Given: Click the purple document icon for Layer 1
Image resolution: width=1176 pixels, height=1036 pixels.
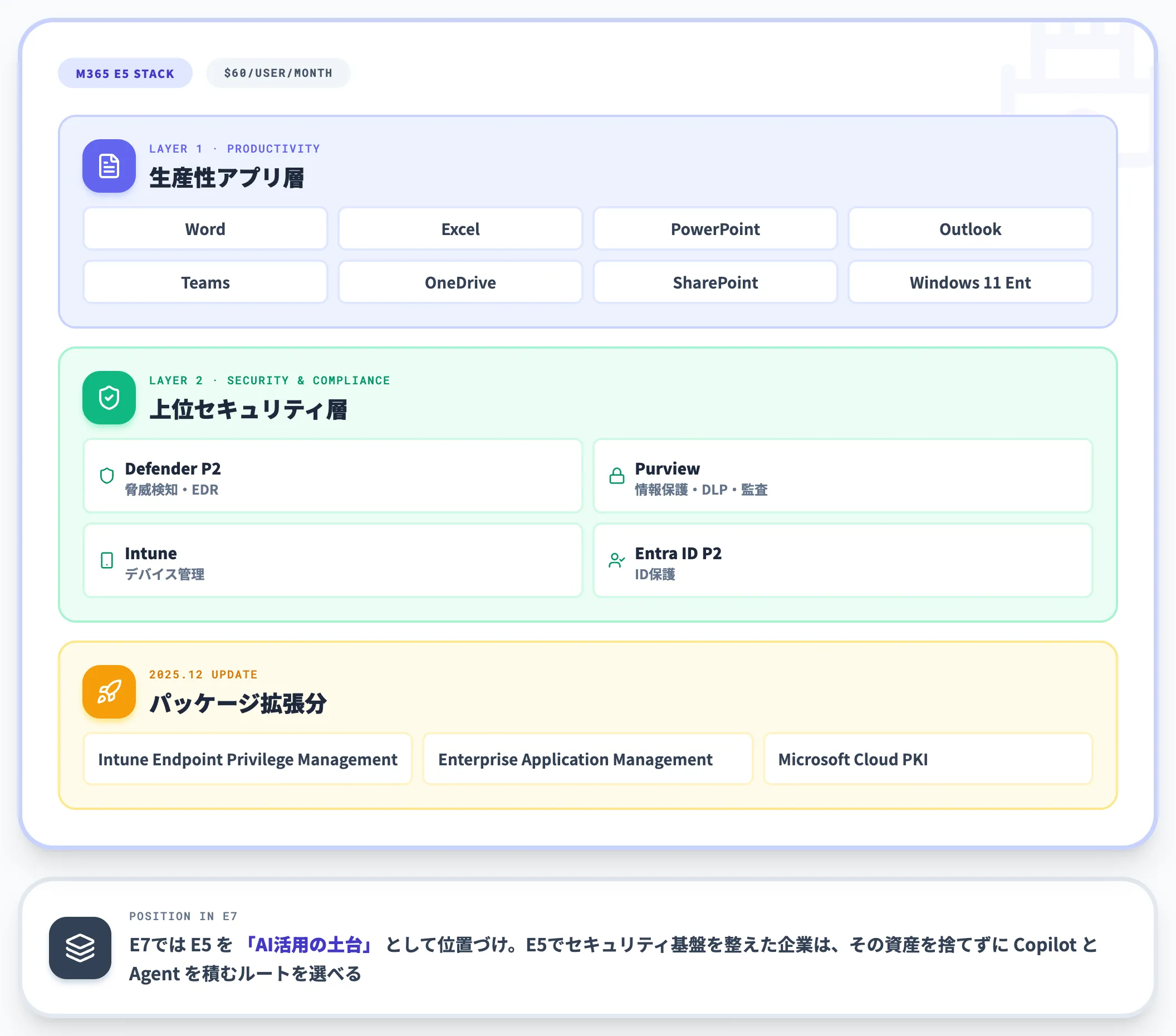Looking at the screenshot, I should coord(109,166).
